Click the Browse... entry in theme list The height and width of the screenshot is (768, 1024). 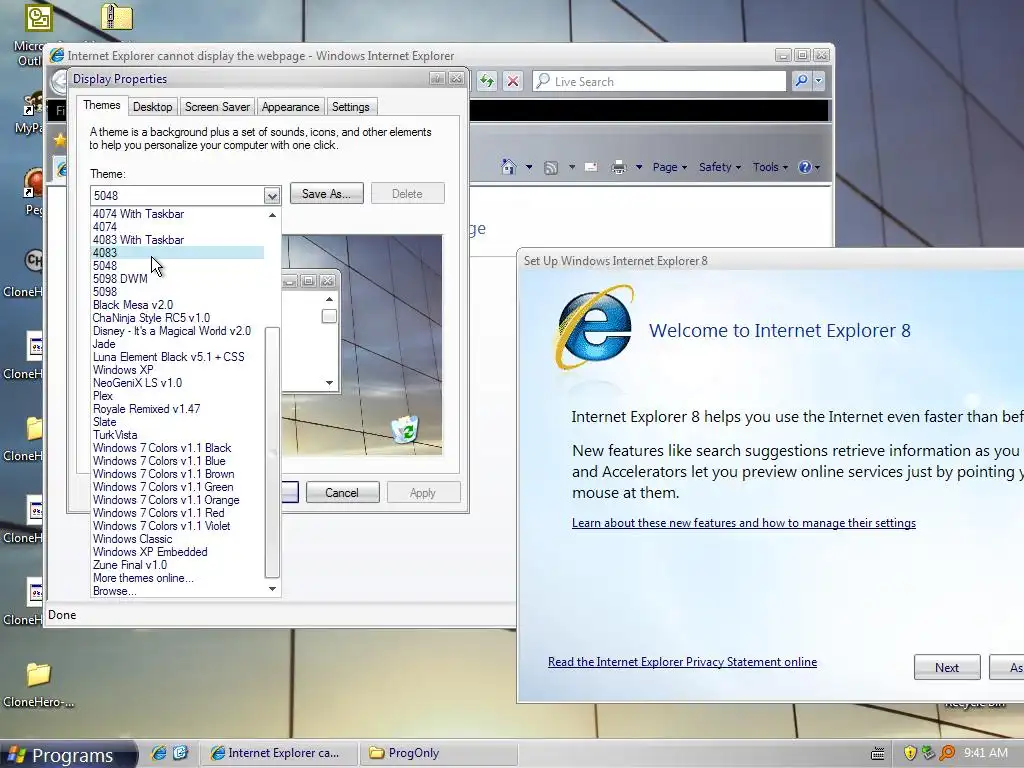(178, 591)
